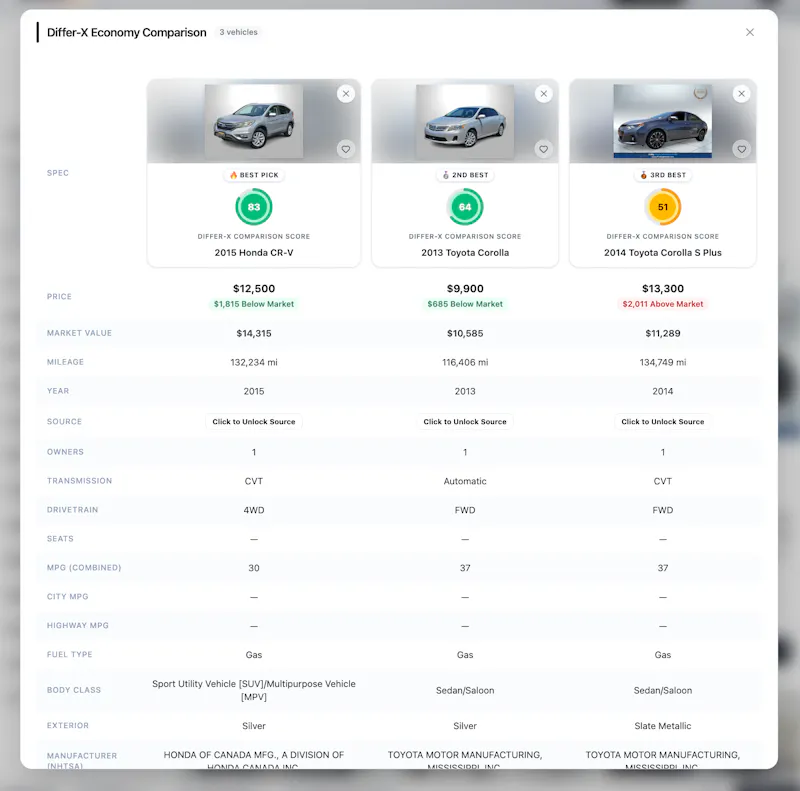Click the $2,011 Above Market tag
Screen dimensions: 800x791
[x=662, y=304]
